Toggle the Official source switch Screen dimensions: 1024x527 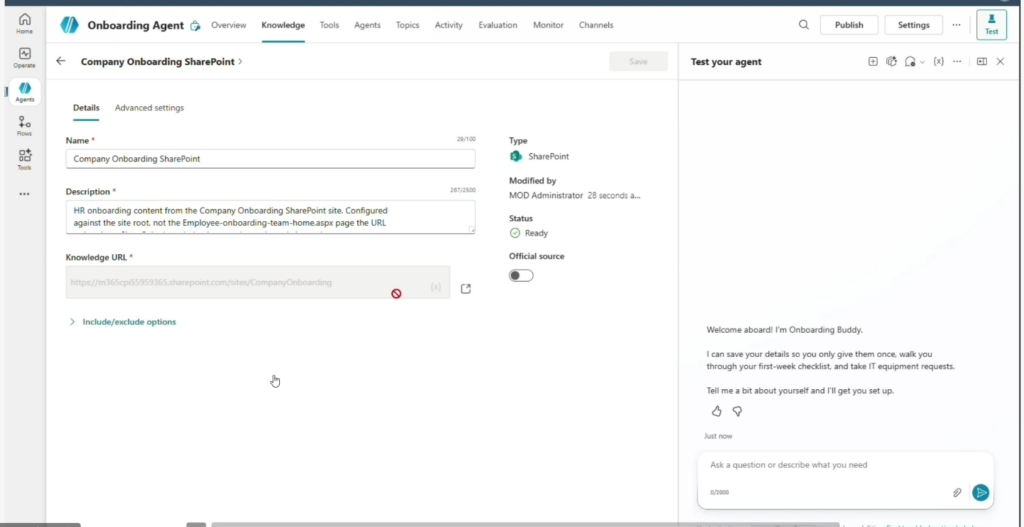click(521, 276)
